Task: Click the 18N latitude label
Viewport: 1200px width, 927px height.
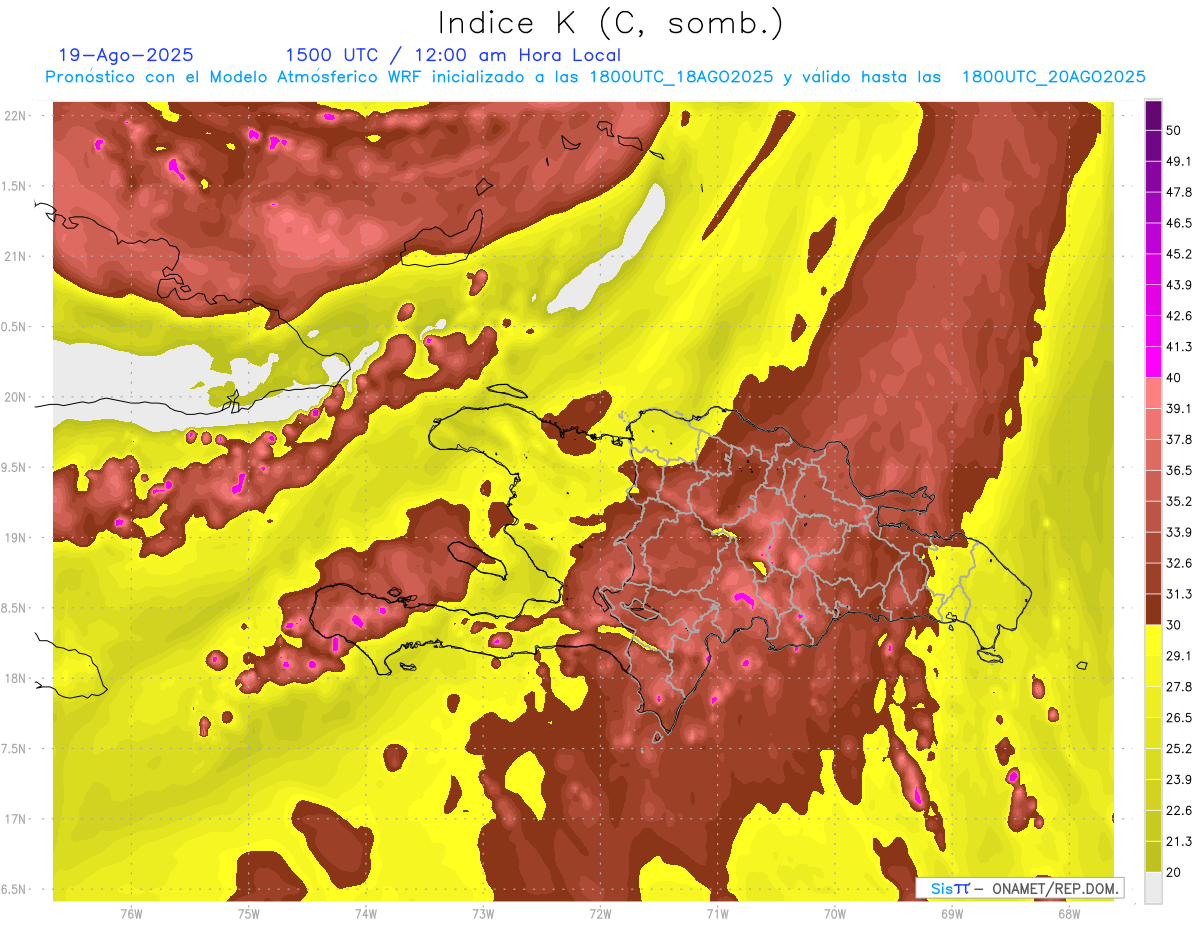Action: tap(17, 678)
